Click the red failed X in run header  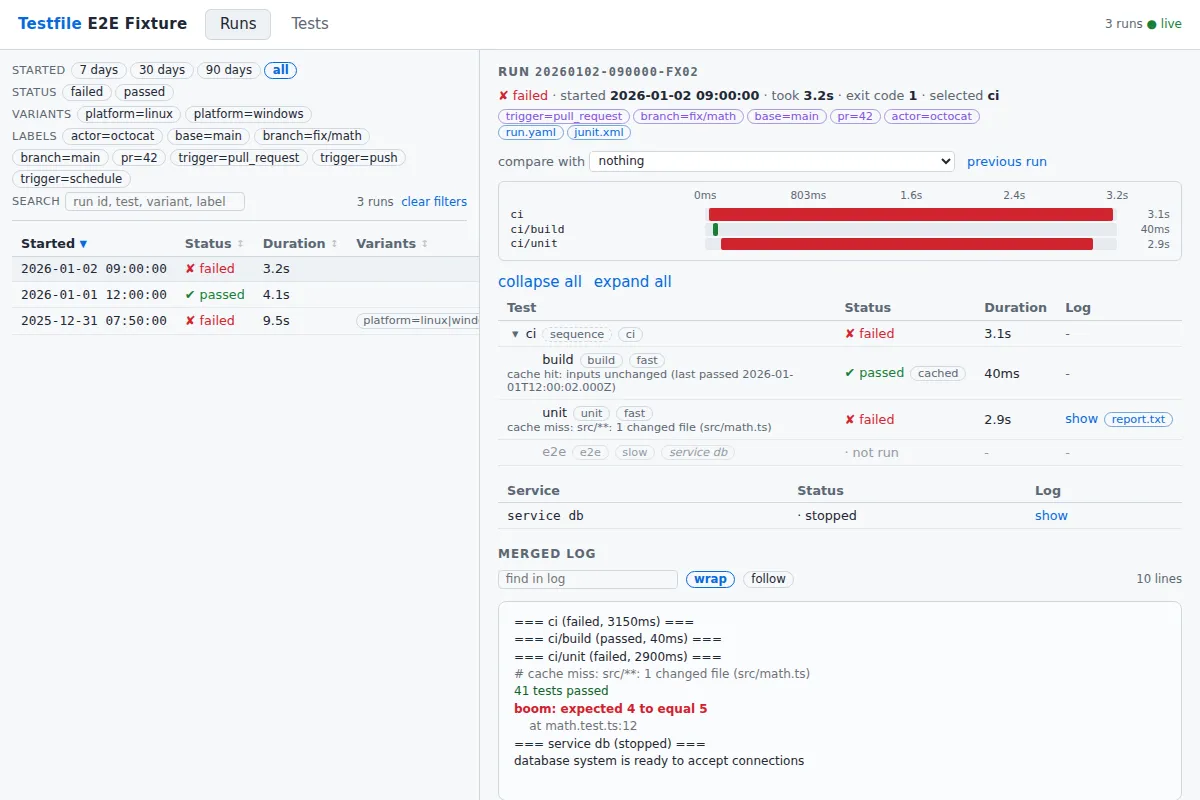click(503, 96)
